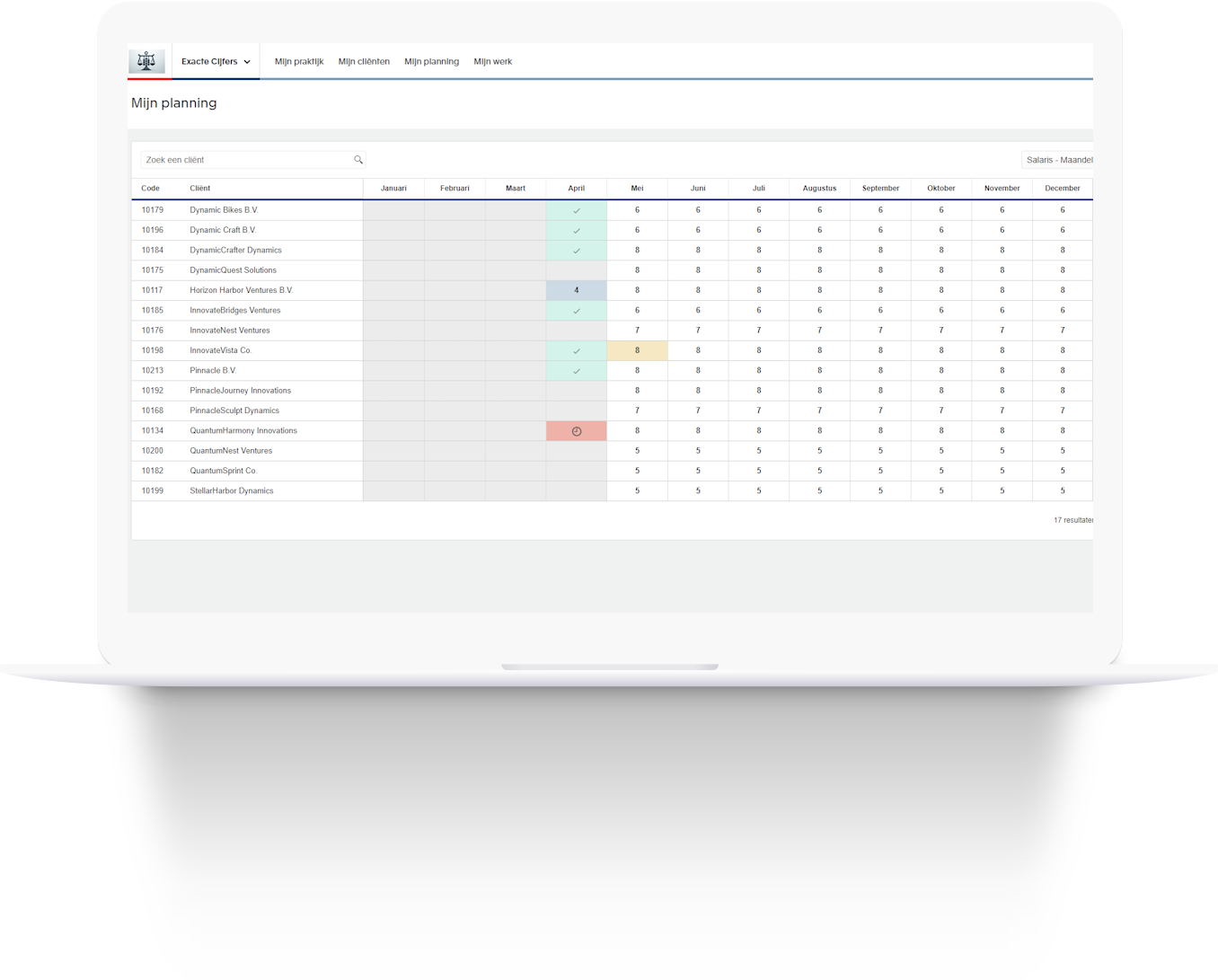The height and width of the screenshot is (980, 1218).
Task: Click the scales of justice logo icon
Action: [x=146, y=61]
